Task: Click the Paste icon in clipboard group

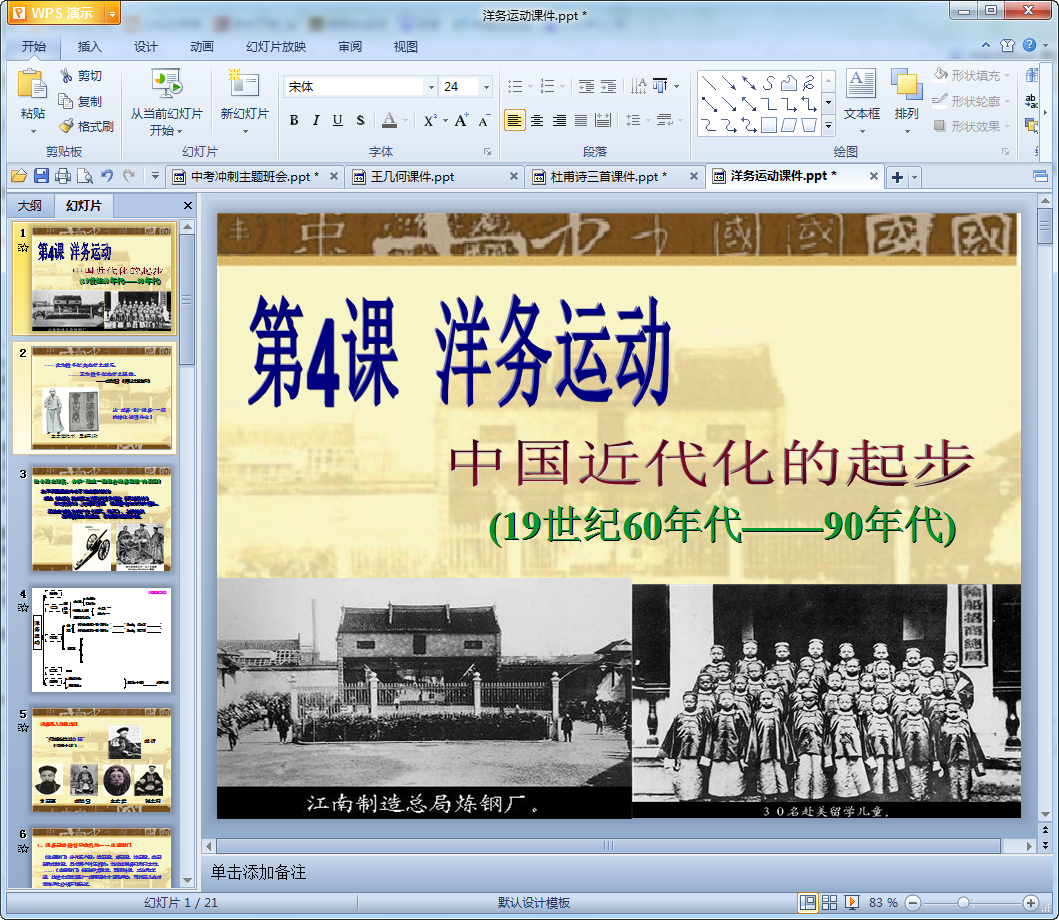Action: 32,86
